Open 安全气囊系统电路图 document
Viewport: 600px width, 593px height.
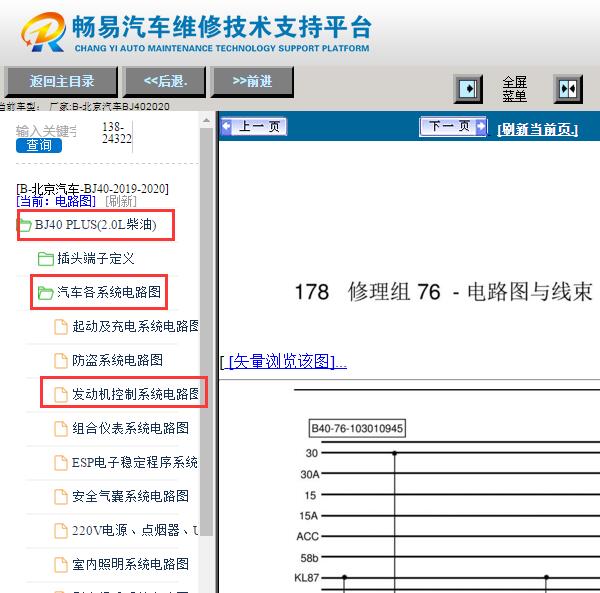tap(130, 496)
